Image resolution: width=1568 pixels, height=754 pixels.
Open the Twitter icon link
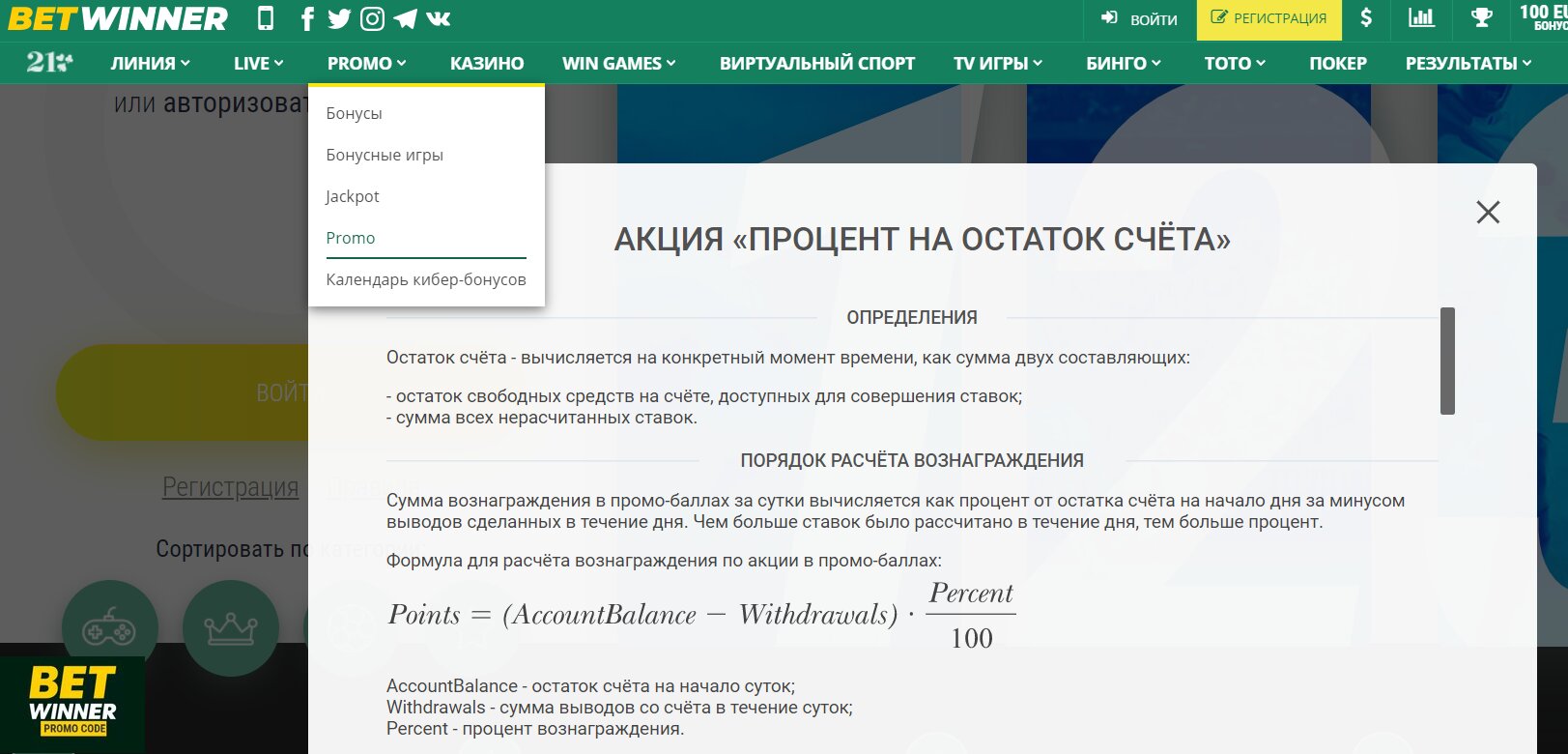click(x=339, y=18)
